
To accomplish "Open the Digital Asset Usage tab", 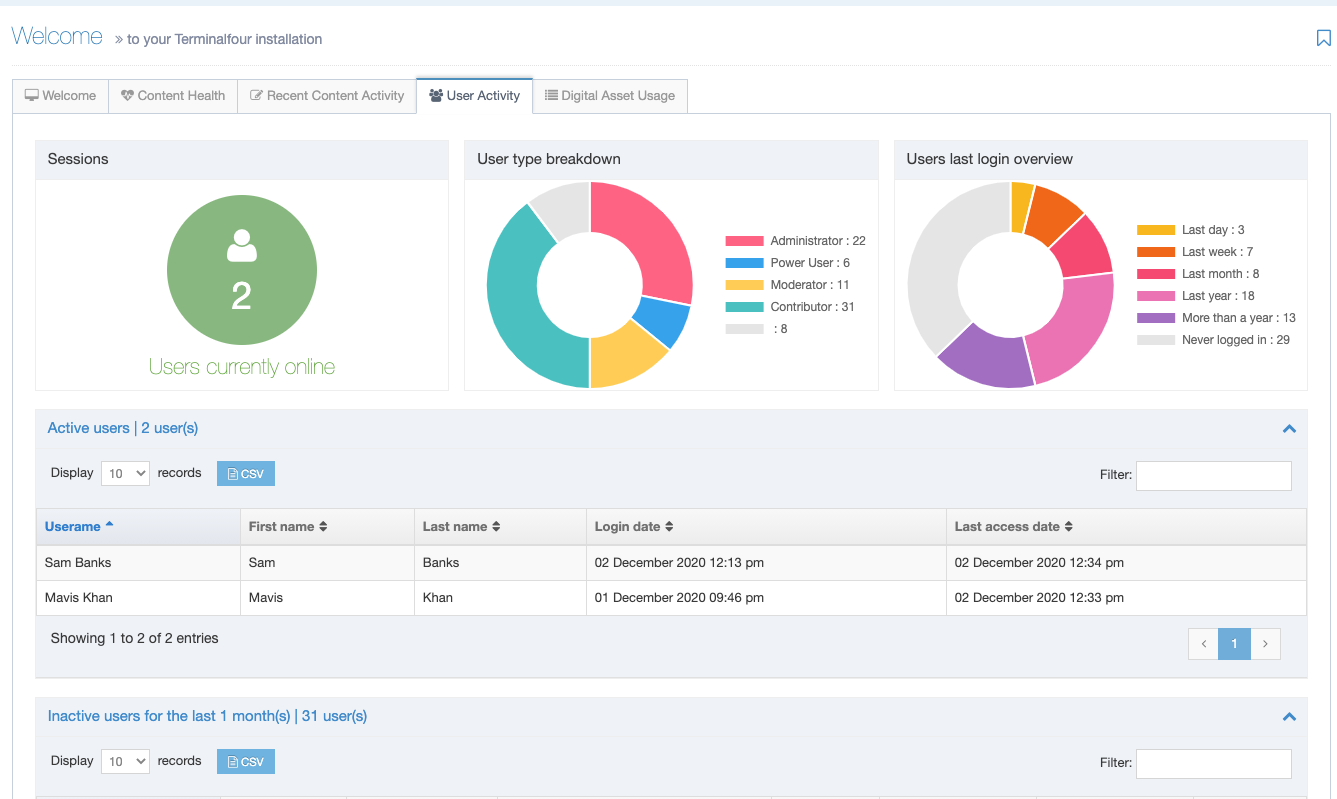I will pos(610,96).
